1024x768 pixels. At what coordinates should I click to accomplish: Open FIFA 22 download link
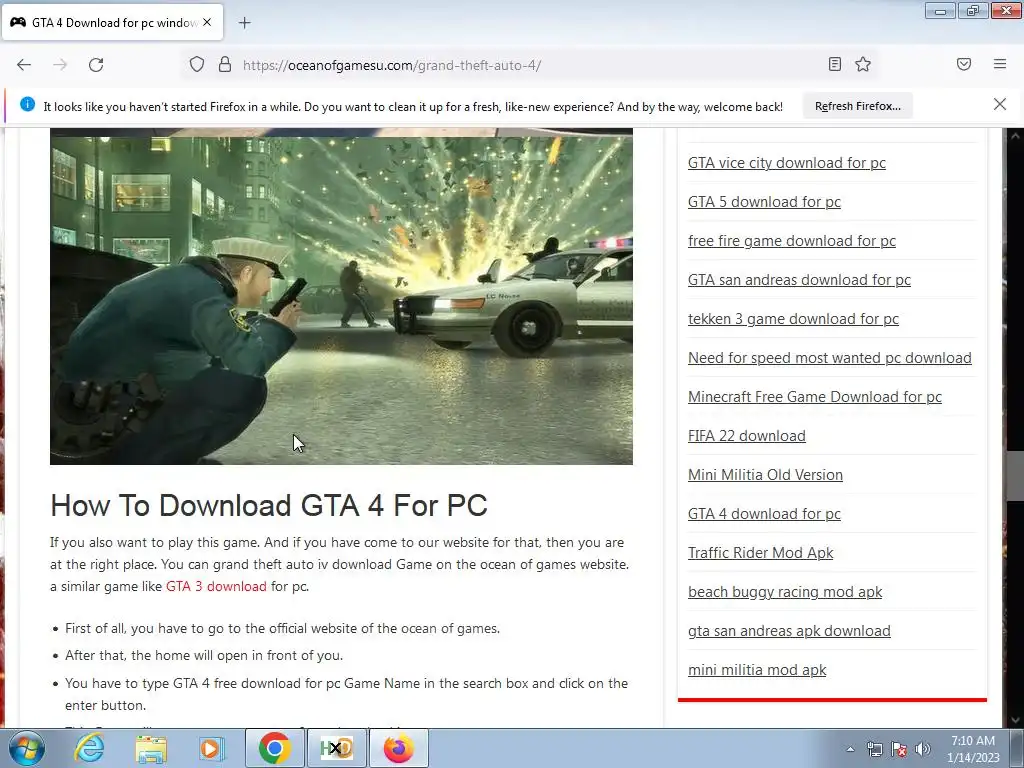746,436
